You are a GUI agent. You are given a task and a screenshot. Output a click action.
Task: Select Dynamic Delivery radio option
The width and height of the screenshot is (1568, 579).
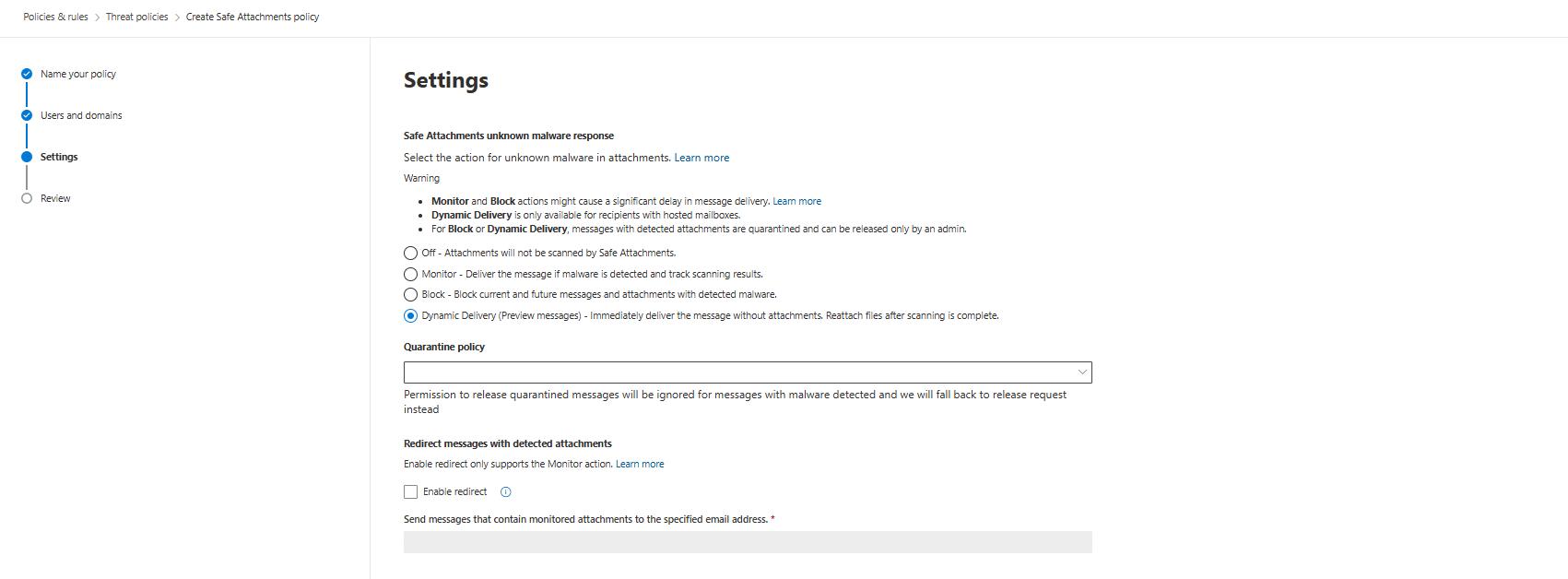coord(411,315)
